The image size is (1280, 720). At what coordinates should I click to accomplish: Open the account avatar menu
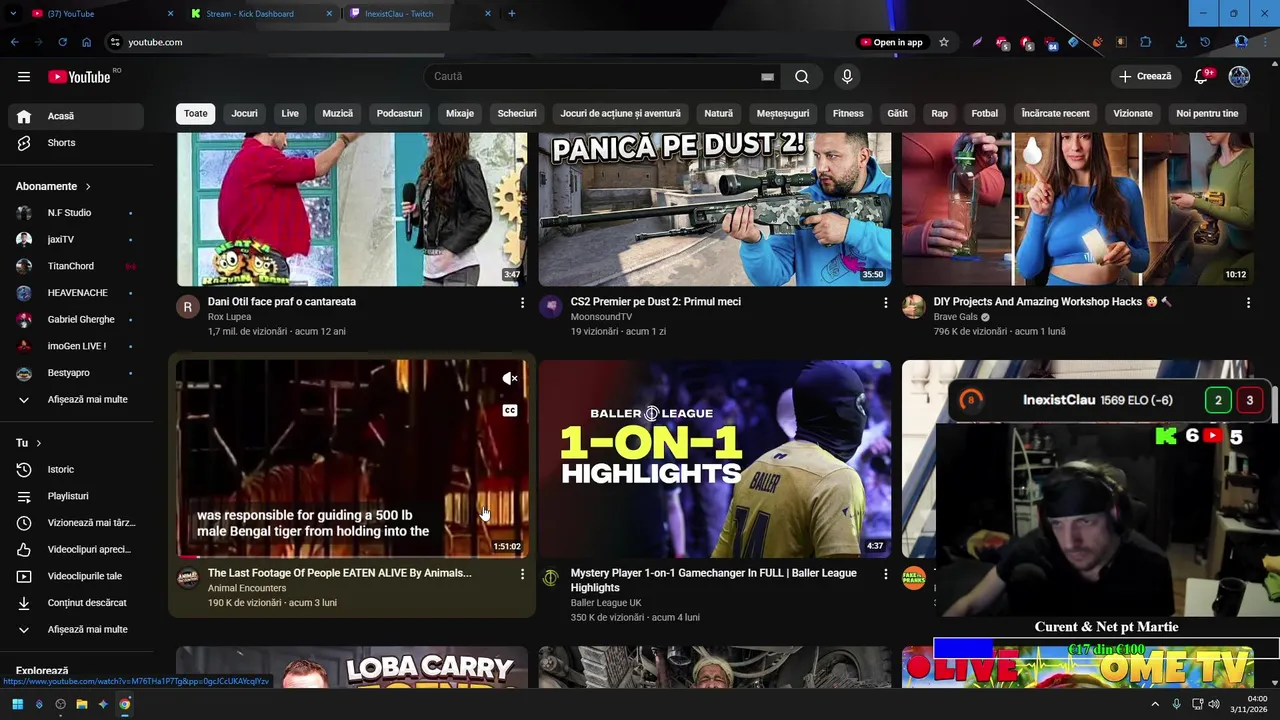(x=1239, y=77)
